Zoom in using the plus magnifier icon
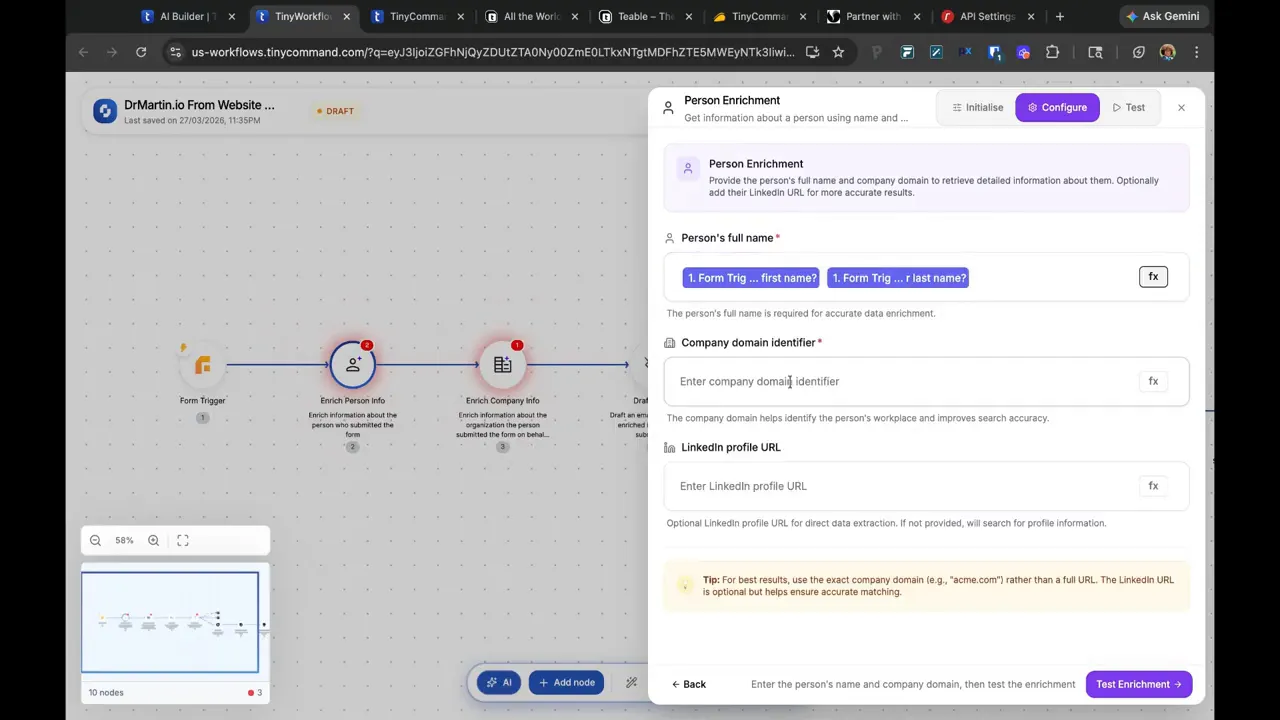1280x720 pixels. [x=152, y=540]
